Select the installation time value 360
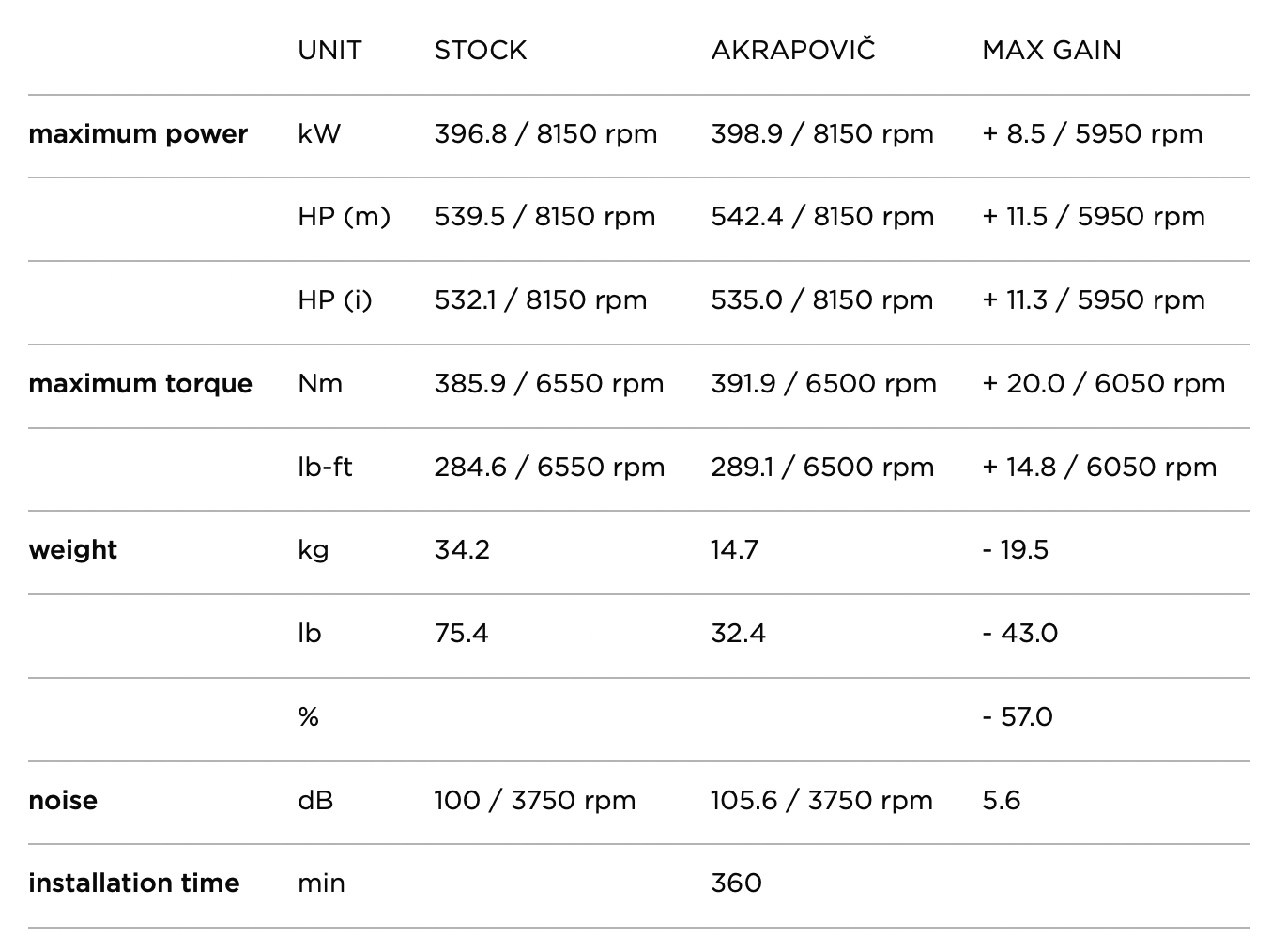1271x952 pixels. 736,883
